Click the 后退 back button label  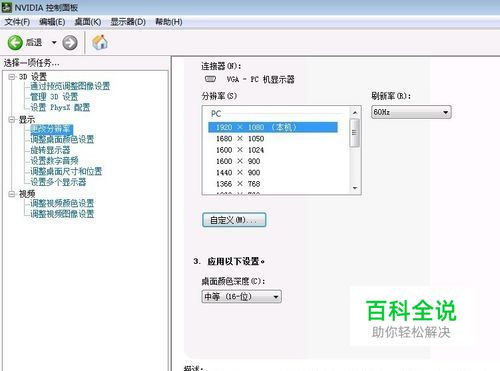pos(34,43)
